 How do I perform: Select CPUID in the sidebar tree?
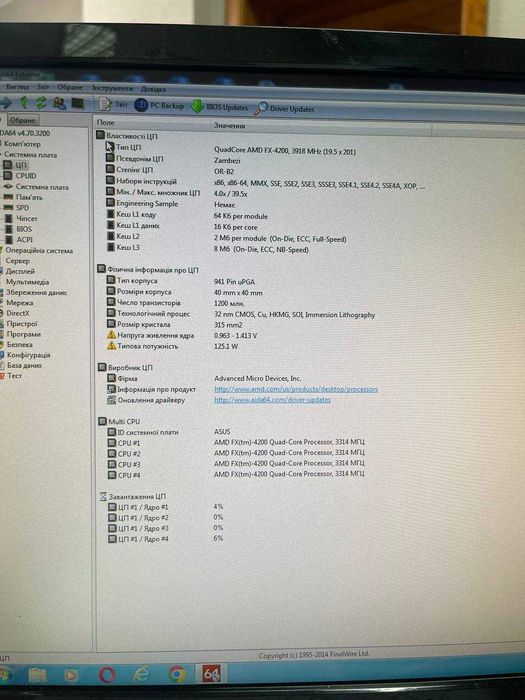(x=26, y=176)
